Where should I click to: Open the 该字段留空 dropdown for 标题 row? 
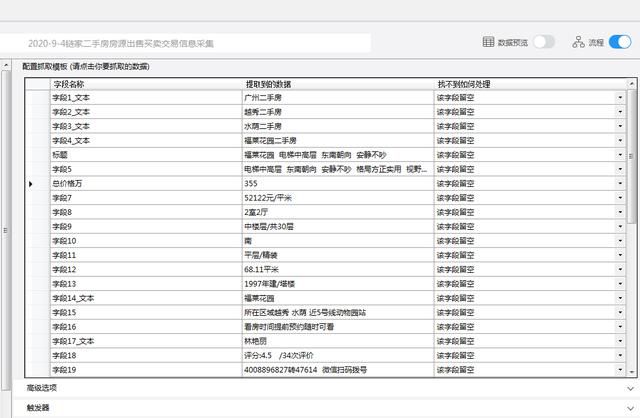[x=620, y=155]
